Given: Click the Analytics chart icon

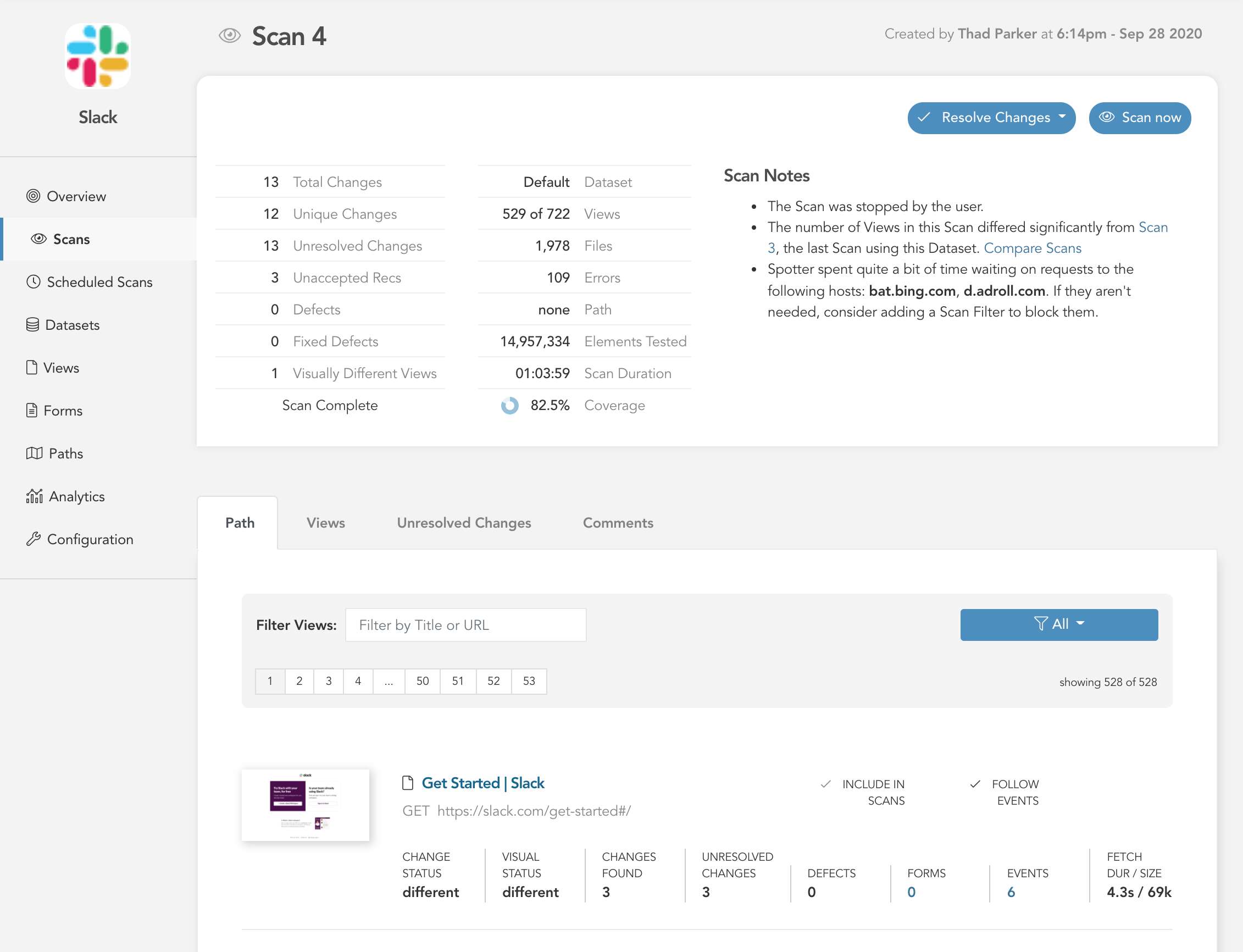Looking at the screenshot, I should pyautogui.click(x=34, y=496).
